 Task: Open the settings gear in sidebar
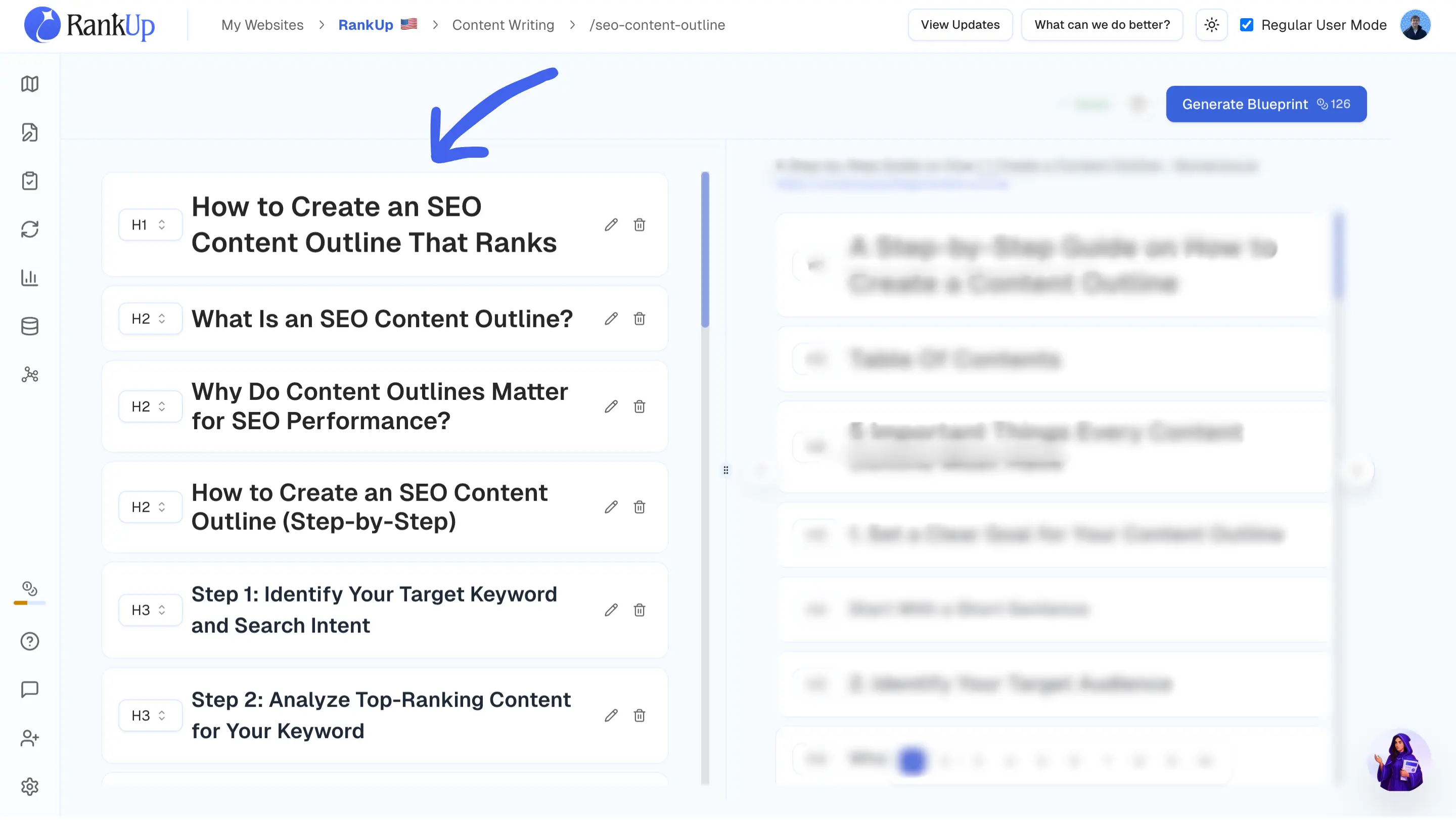point(29,787)
